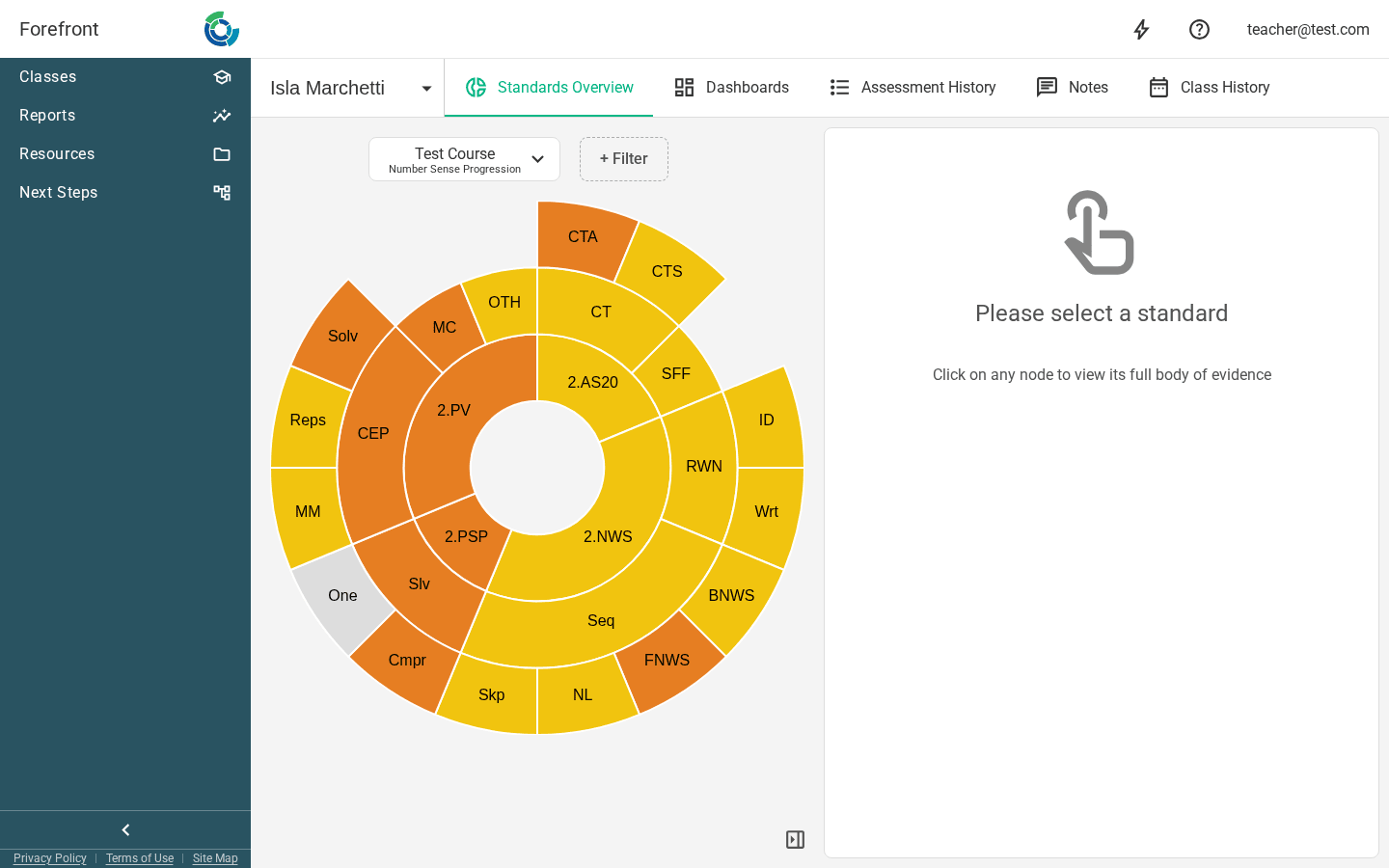
Task: Switch to the Dashboards tab
Action: tap(731, 88)
